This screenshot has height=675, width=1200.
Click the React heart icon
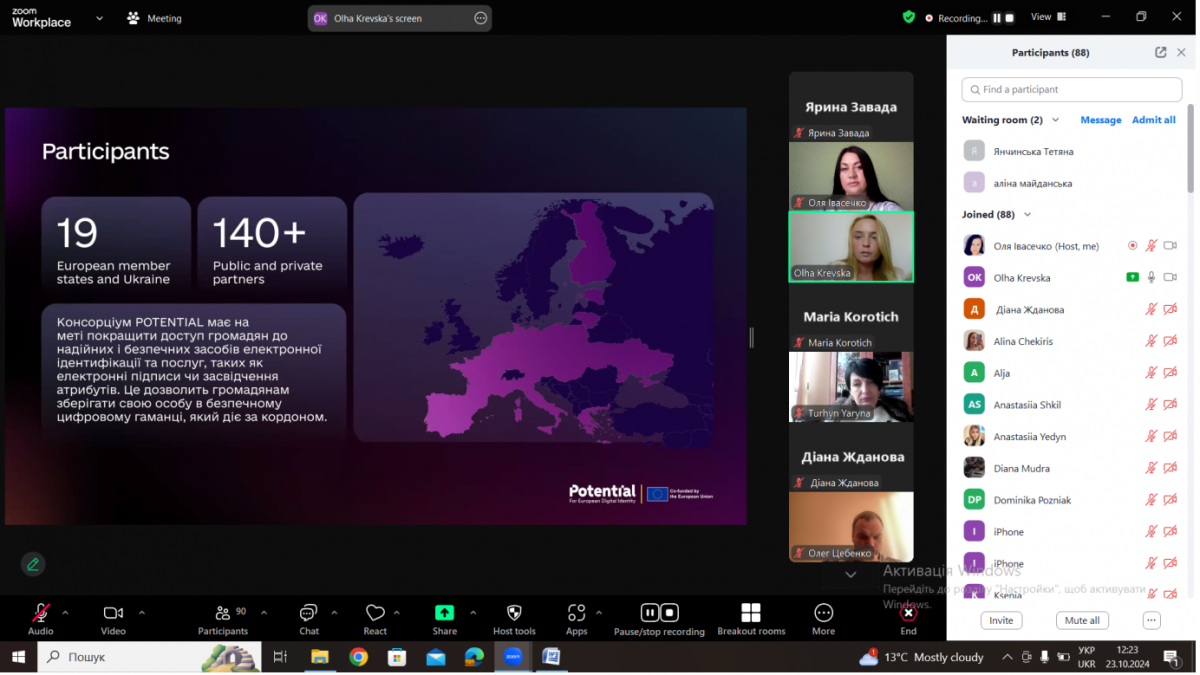point(375,613)
